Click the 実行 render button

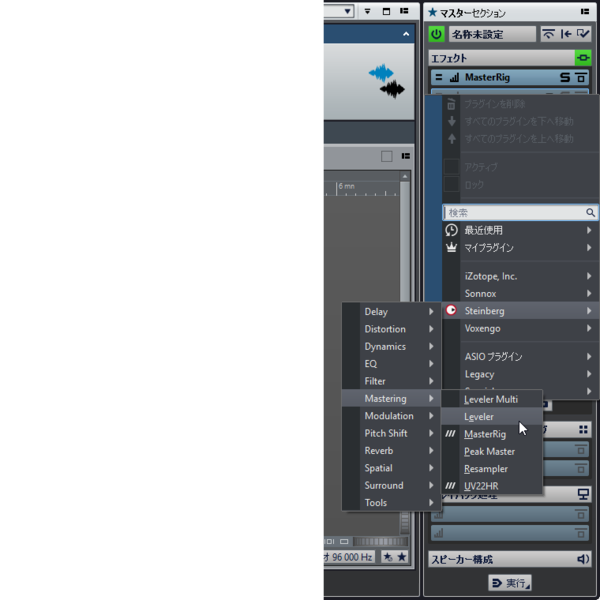510,583
